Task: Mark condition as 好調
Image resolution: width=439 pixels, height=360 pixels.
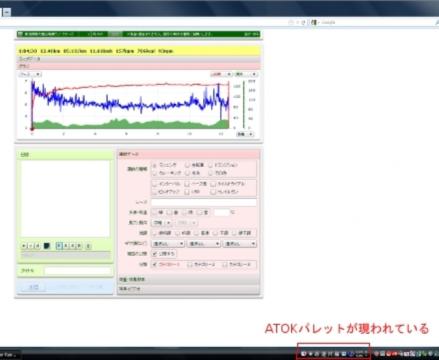Action: (x=178, y=233)
